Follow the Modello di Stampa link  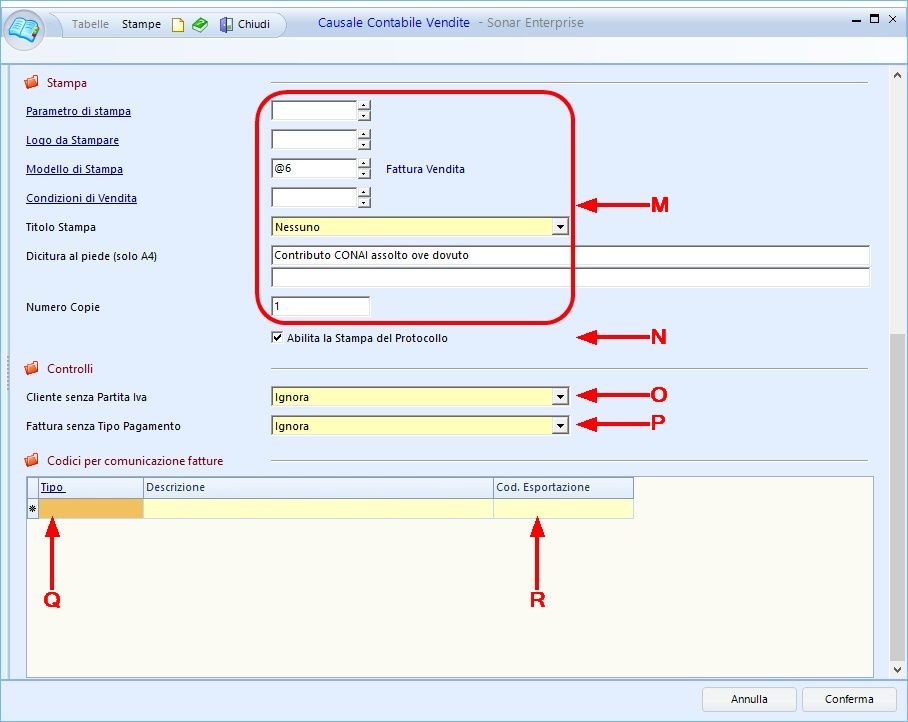click(x=74, y=169)
